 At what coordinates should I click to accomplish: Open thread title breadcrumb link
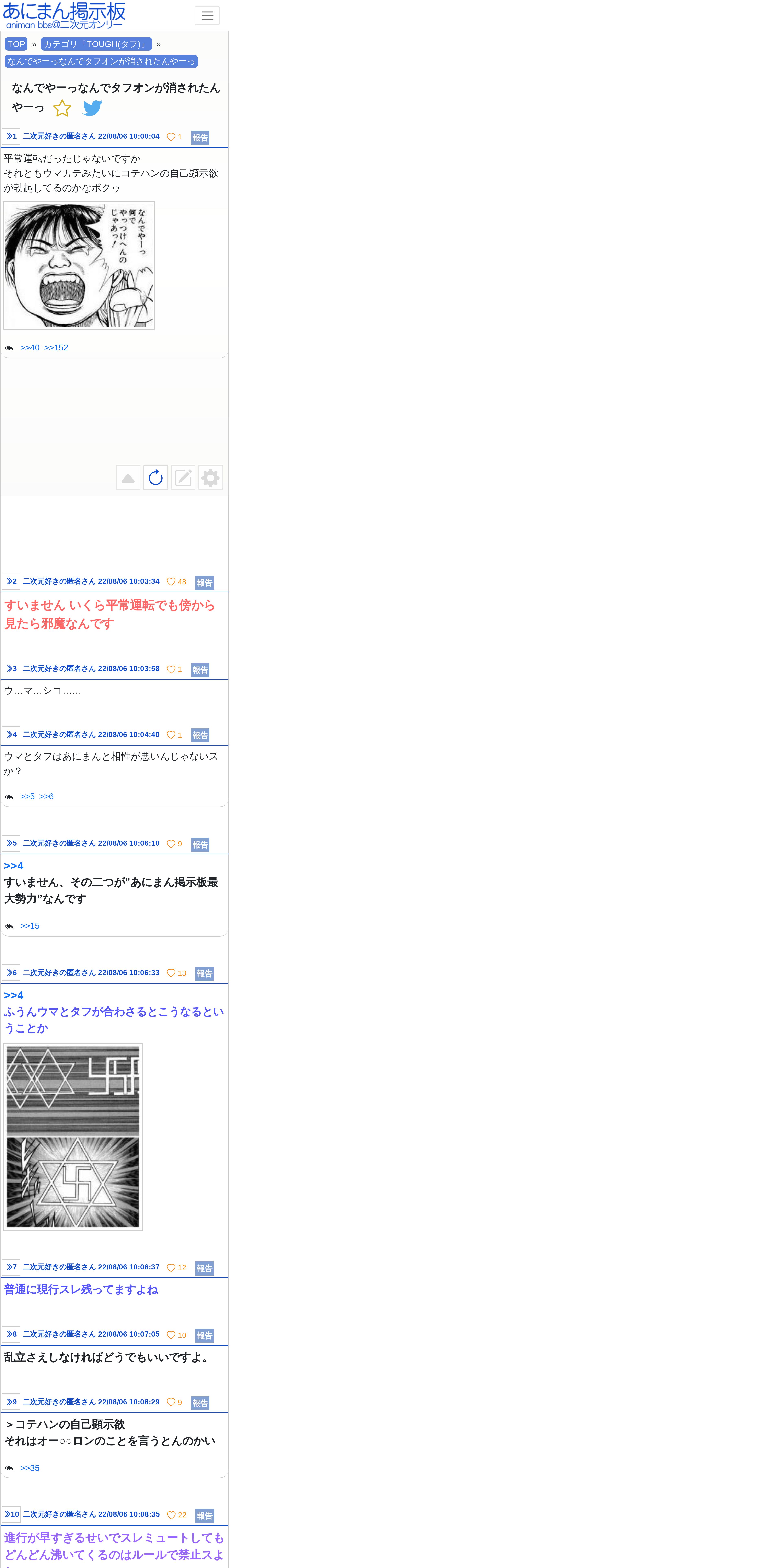click(x=101, y=61)
